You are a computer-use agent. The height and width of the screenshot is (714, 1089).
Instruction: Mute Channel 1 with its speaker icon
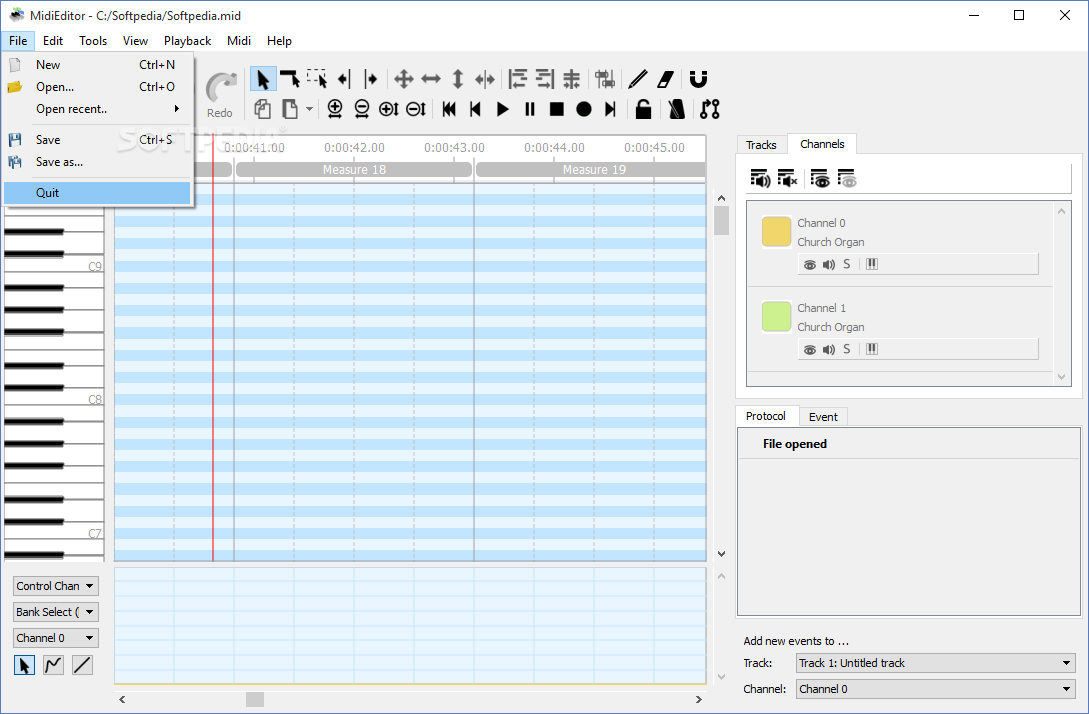point(829,349)
